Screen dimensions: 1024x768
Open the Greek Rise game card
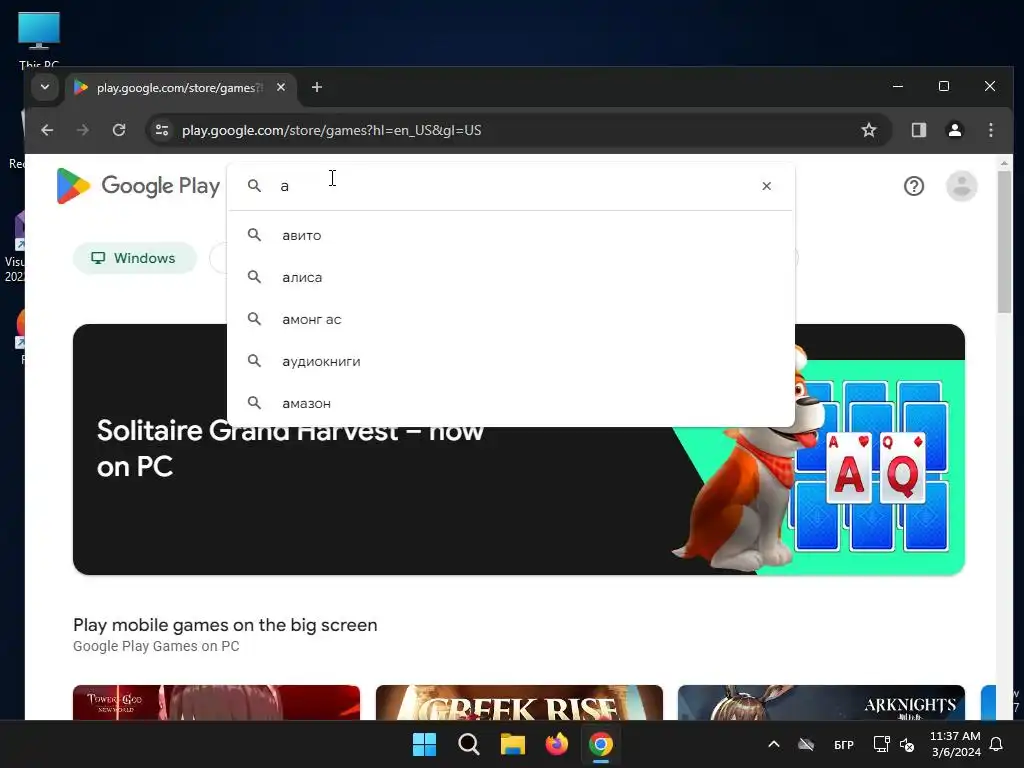519,703
